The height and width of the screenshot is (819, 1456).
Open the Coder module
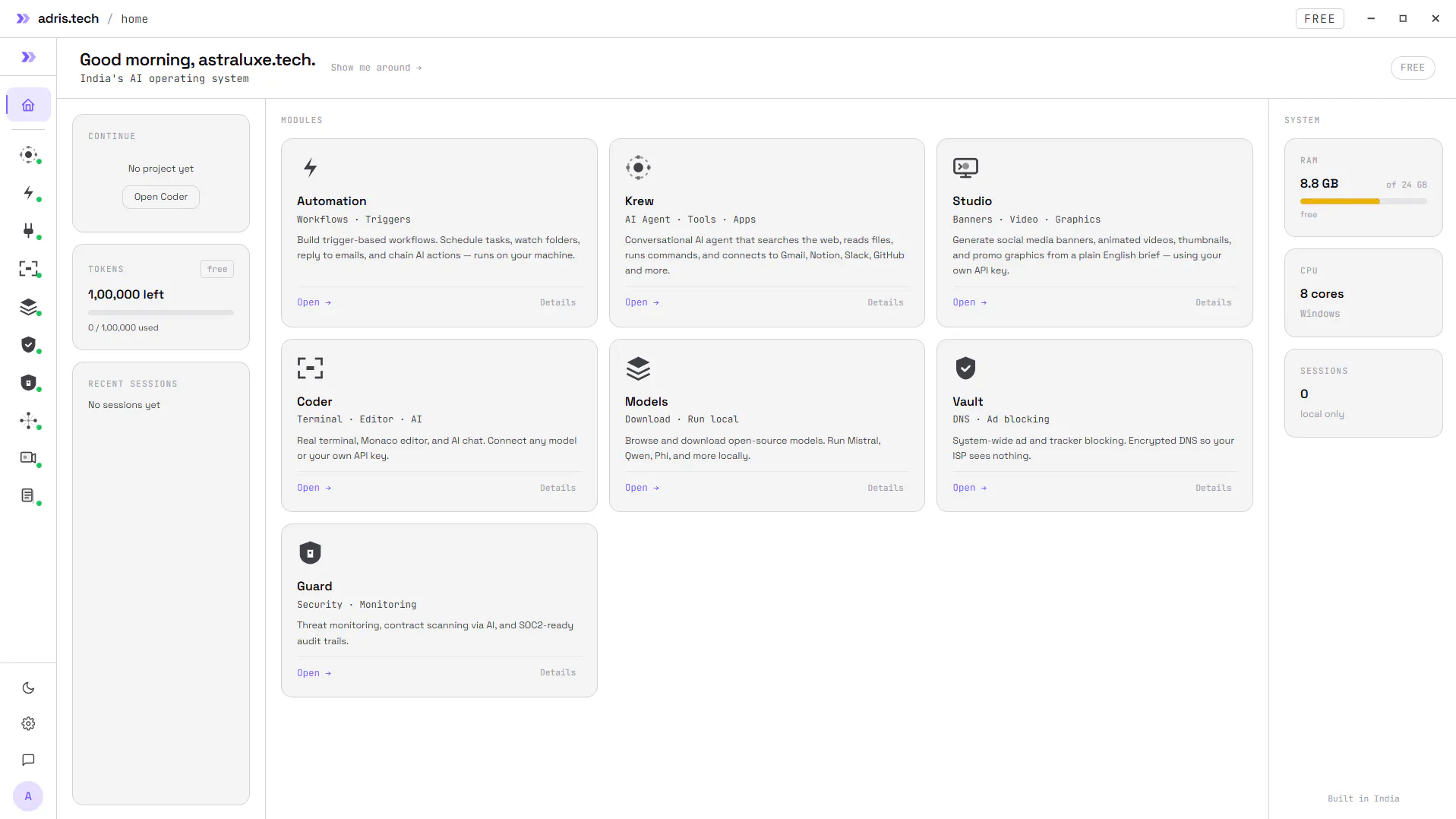click(x=314, y=488)
